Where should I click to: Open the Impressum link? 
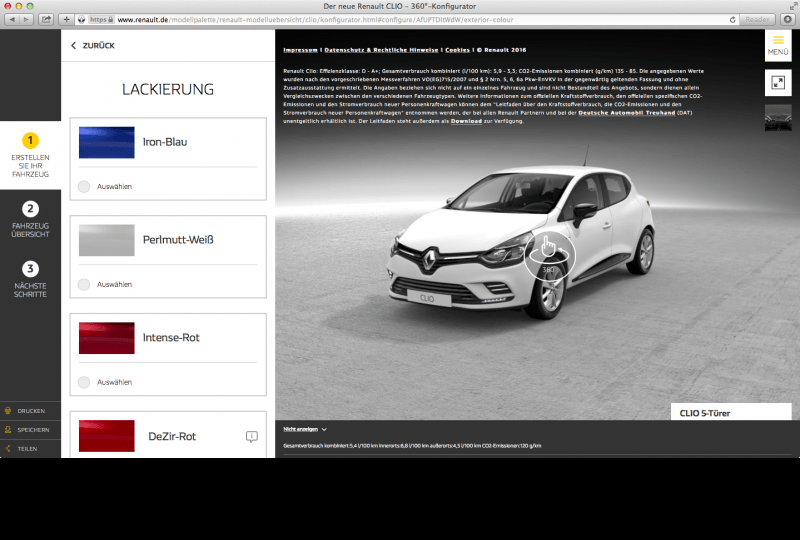301,50
